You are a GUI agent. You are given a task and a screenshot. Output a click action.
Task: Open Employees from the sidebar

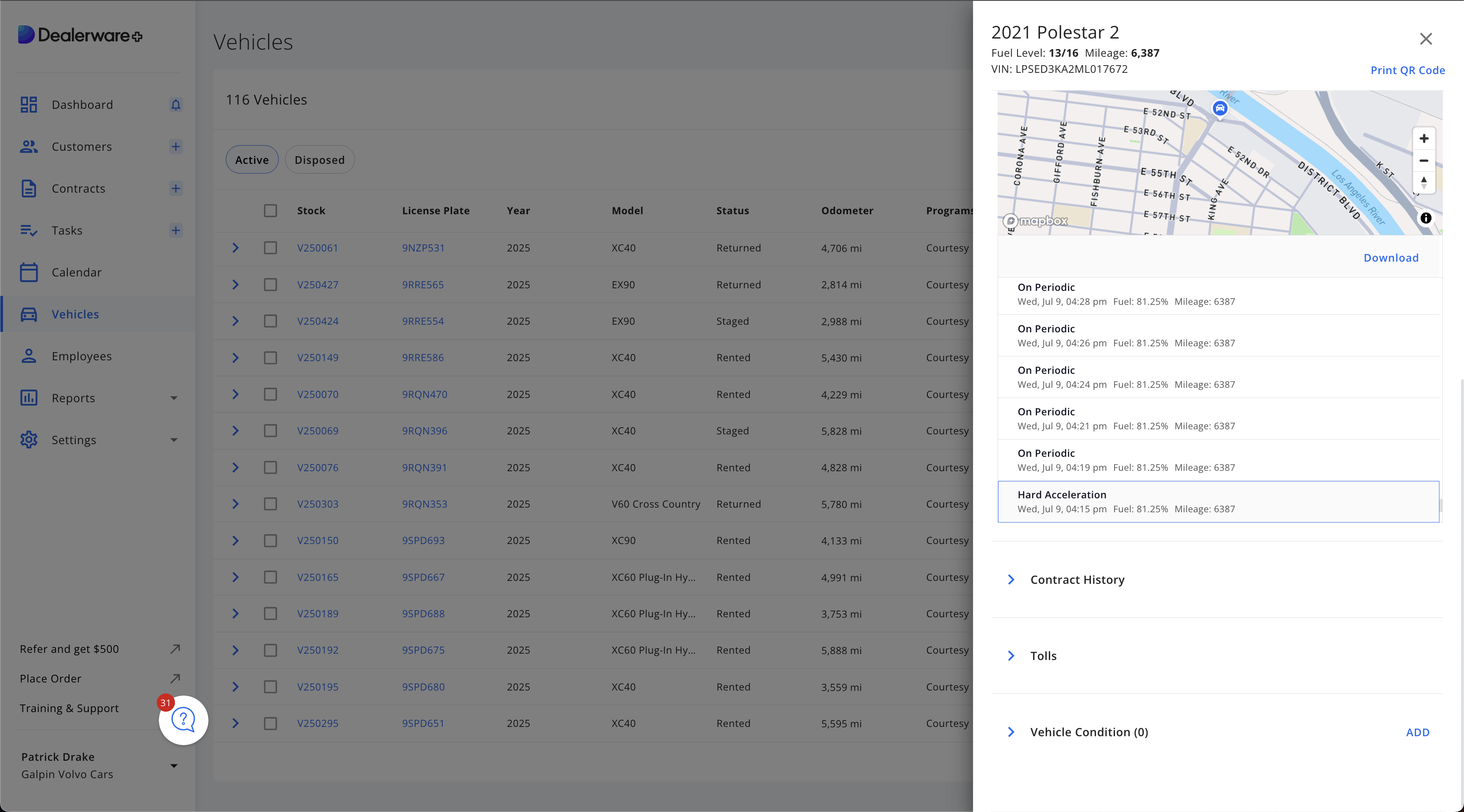click(x=82, y=356)
